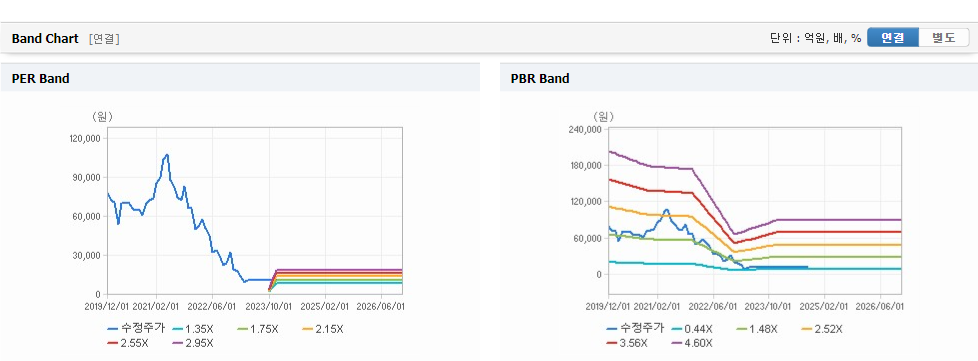Click the 4.60X legend entry
The height and width of the screenshot is (361, 978).
tap(692, 343)
